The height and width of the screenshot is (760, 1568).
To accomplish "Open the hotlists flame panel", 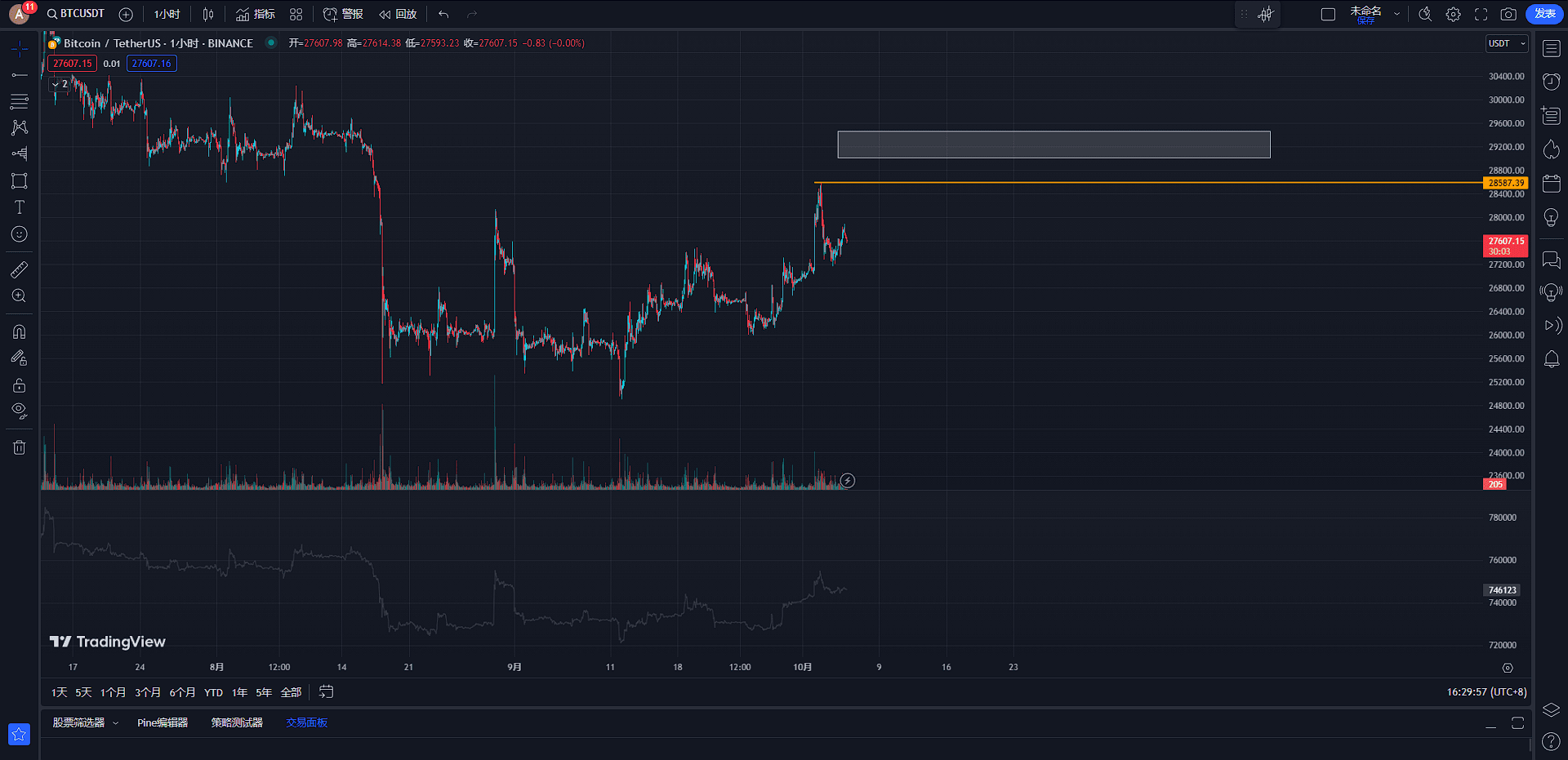I will click(x=1550, y=149).
